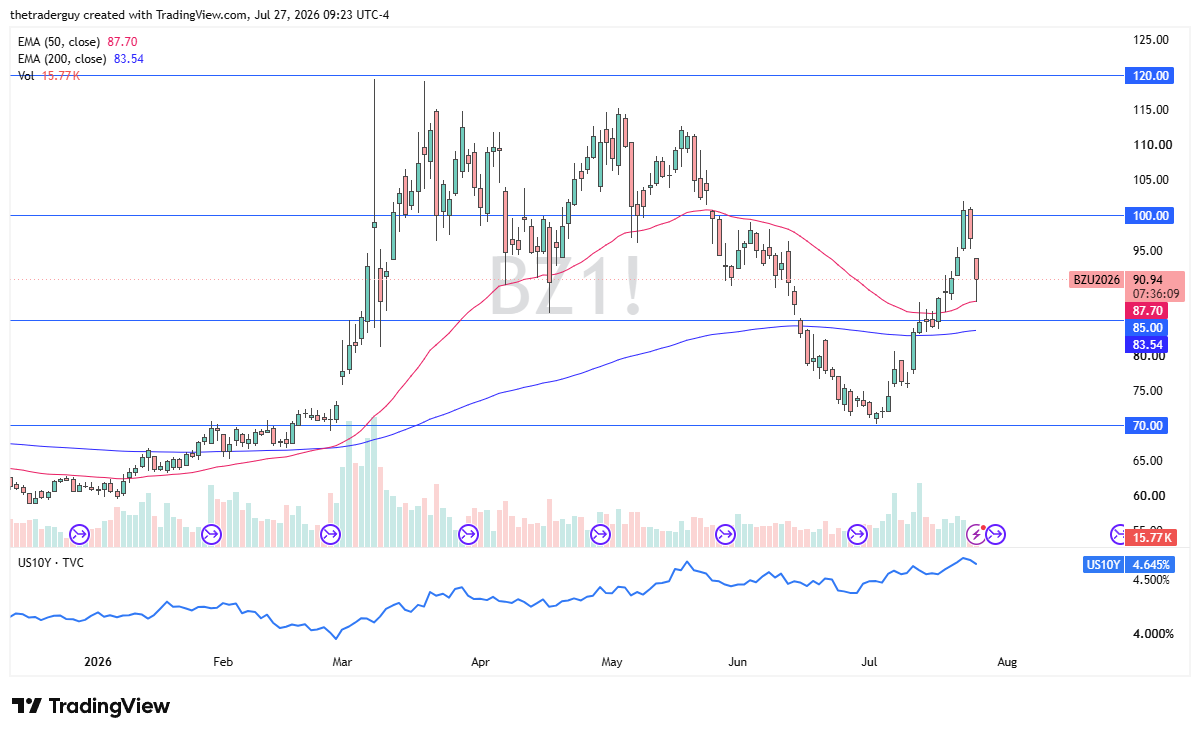Click the rollover marker just before Mar
The image size is (1200, 736).
coord(329,535)
